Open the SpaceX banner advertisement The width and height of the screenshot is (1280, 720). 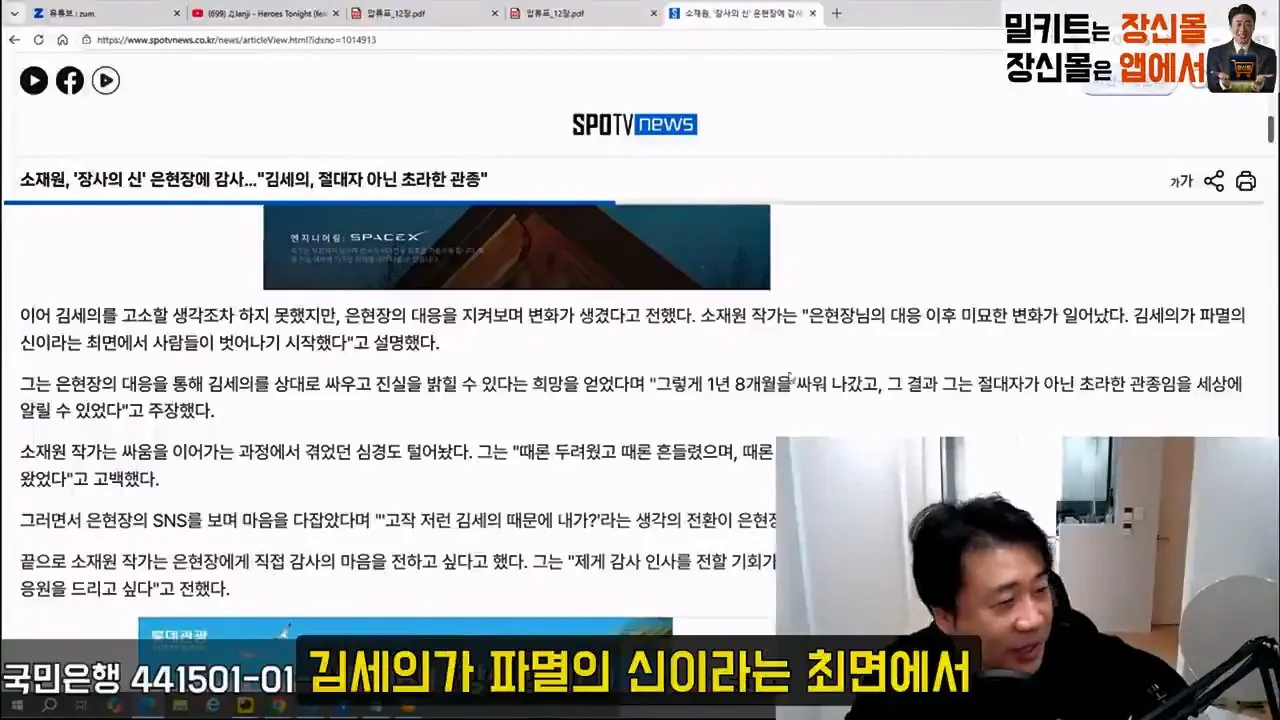click(x=516, y=247)
